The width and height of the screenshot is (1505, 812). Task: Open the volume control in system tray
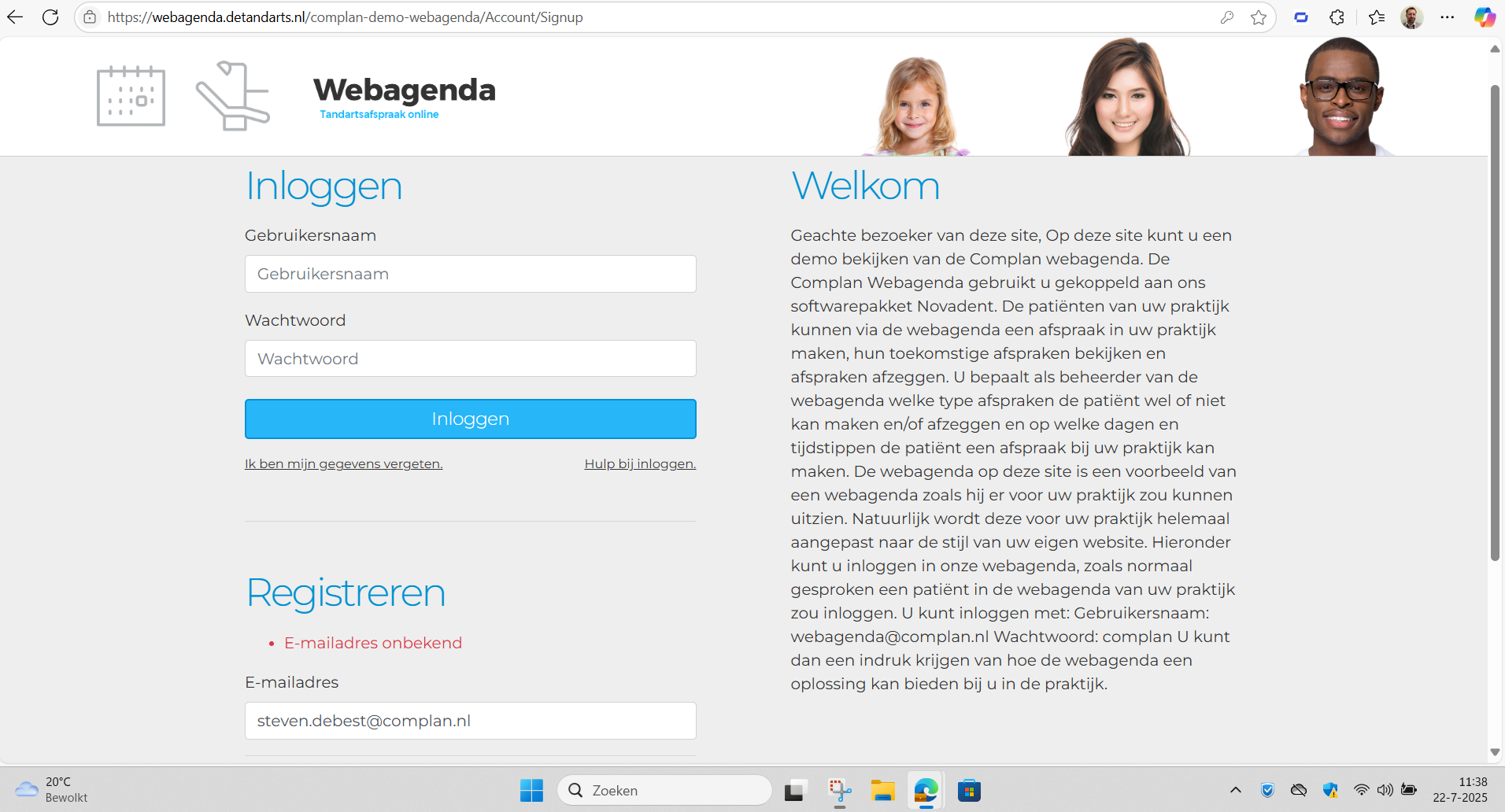(1385, 790)
